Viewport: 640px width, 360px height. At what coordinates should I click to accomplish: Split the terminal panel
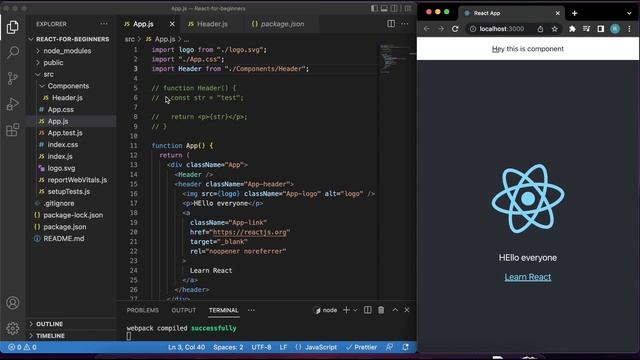coord(368,310)
